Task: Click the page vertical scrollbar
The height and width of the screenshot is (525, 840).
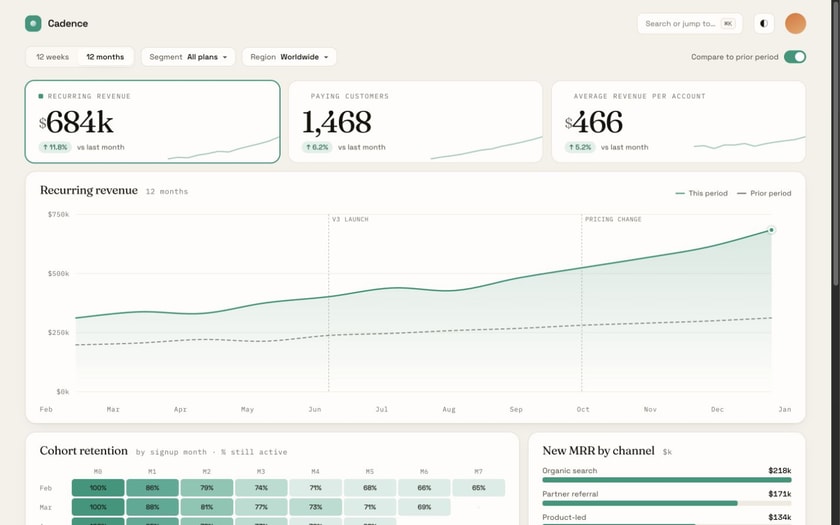Action: (x=836, y=142)
